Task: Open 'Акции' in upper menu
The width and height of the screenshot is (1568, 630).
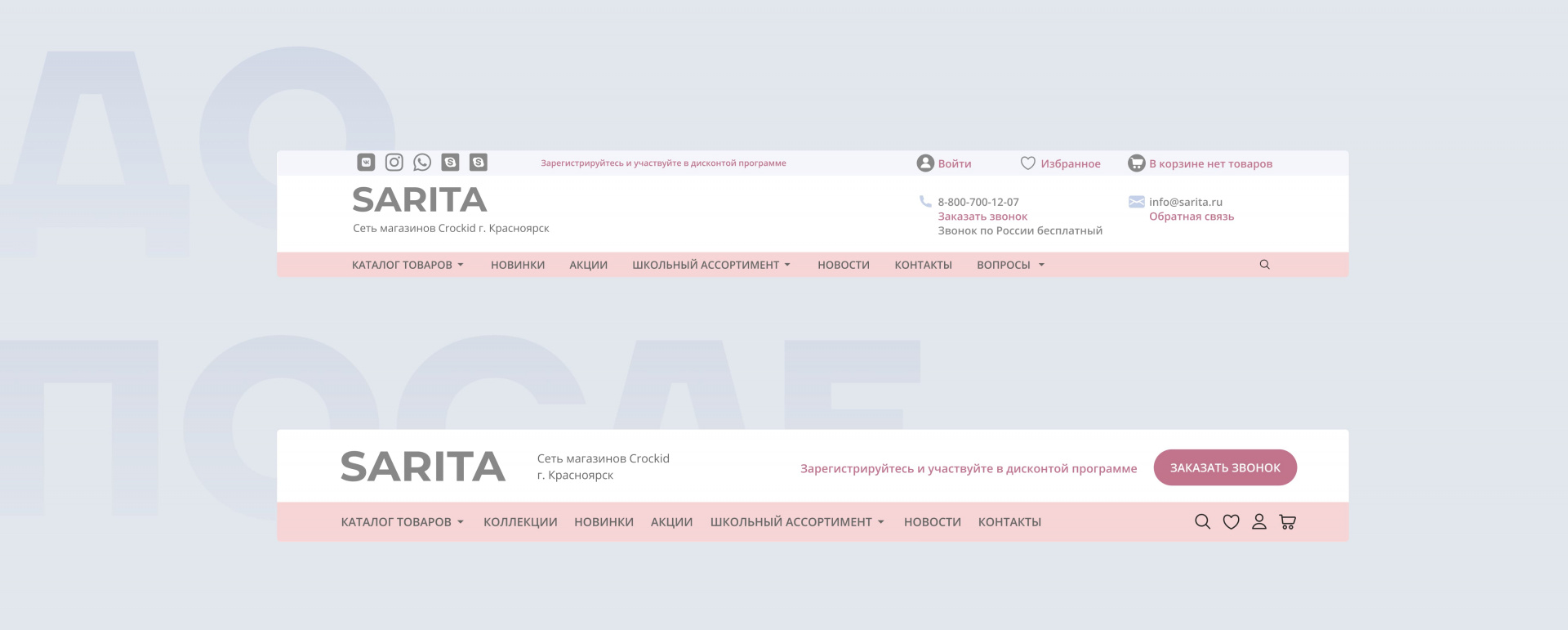Action: click(x=589, y=265)
